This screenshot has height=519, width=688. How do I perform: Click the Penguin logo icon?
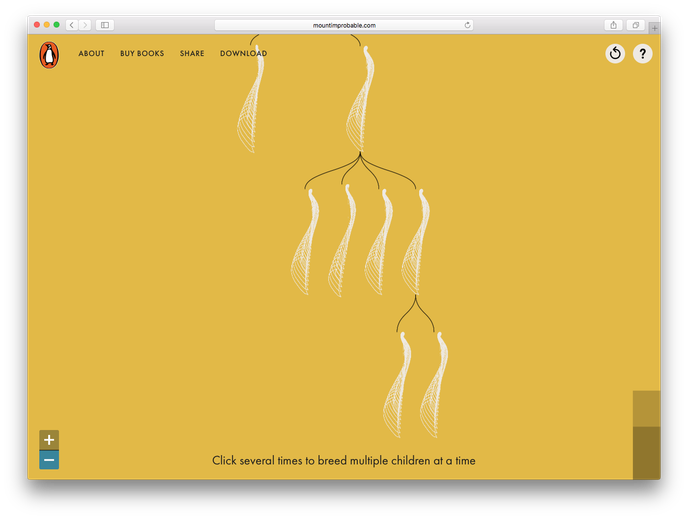point(48,55)
